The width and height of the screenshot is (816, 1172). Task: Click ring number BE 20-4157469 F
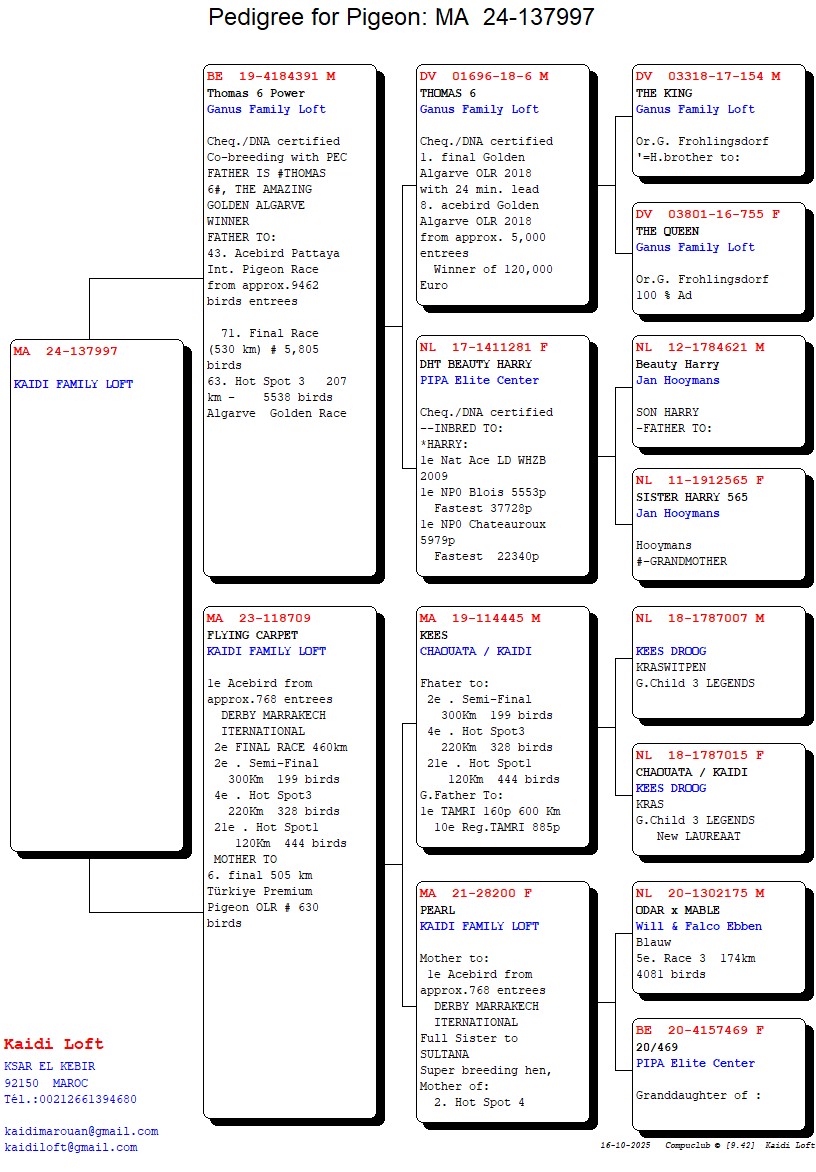(700, 1030)
